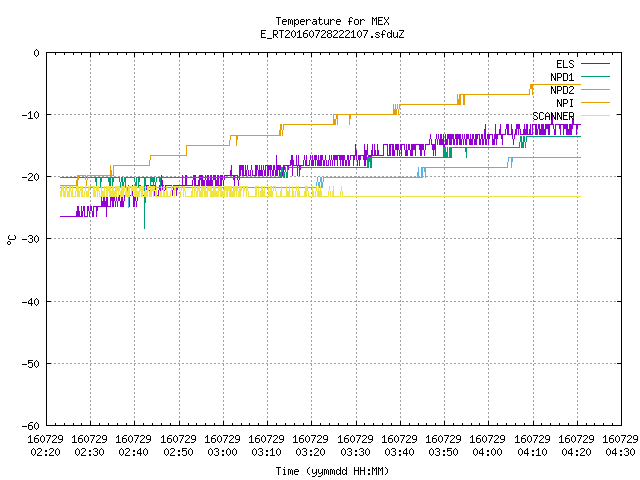This screenshot has width=640, height=480.
Task: Click the x-axis tick label 03:00
Action: point(222,452)
